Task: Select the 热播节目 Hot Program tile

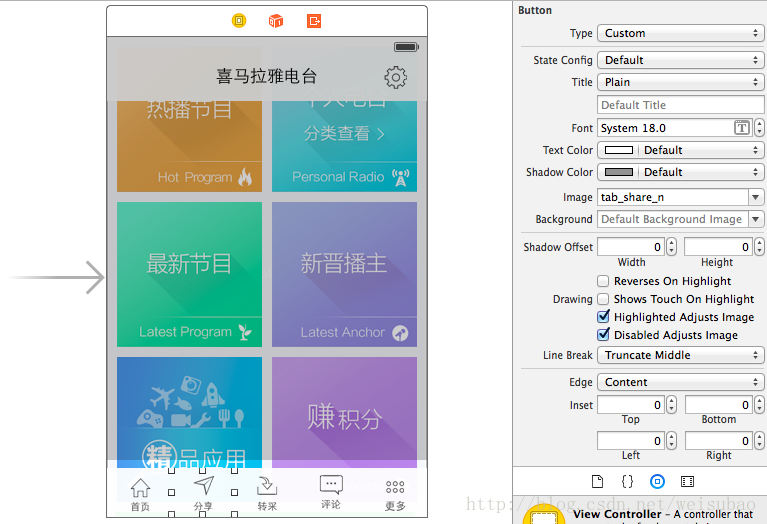Action: pyautogui.click(x=189, y=146)
